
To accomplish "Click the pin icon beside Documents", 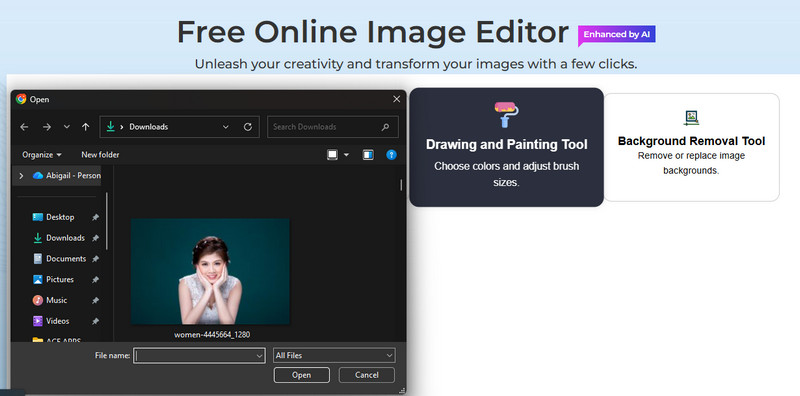I will [95, 259].
